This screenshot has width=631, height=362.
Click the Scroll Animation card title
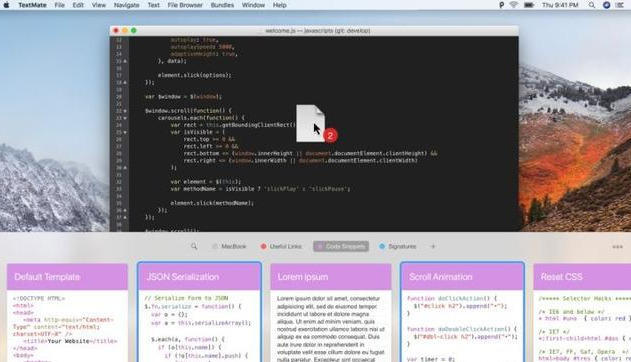[x=441, y=277]
